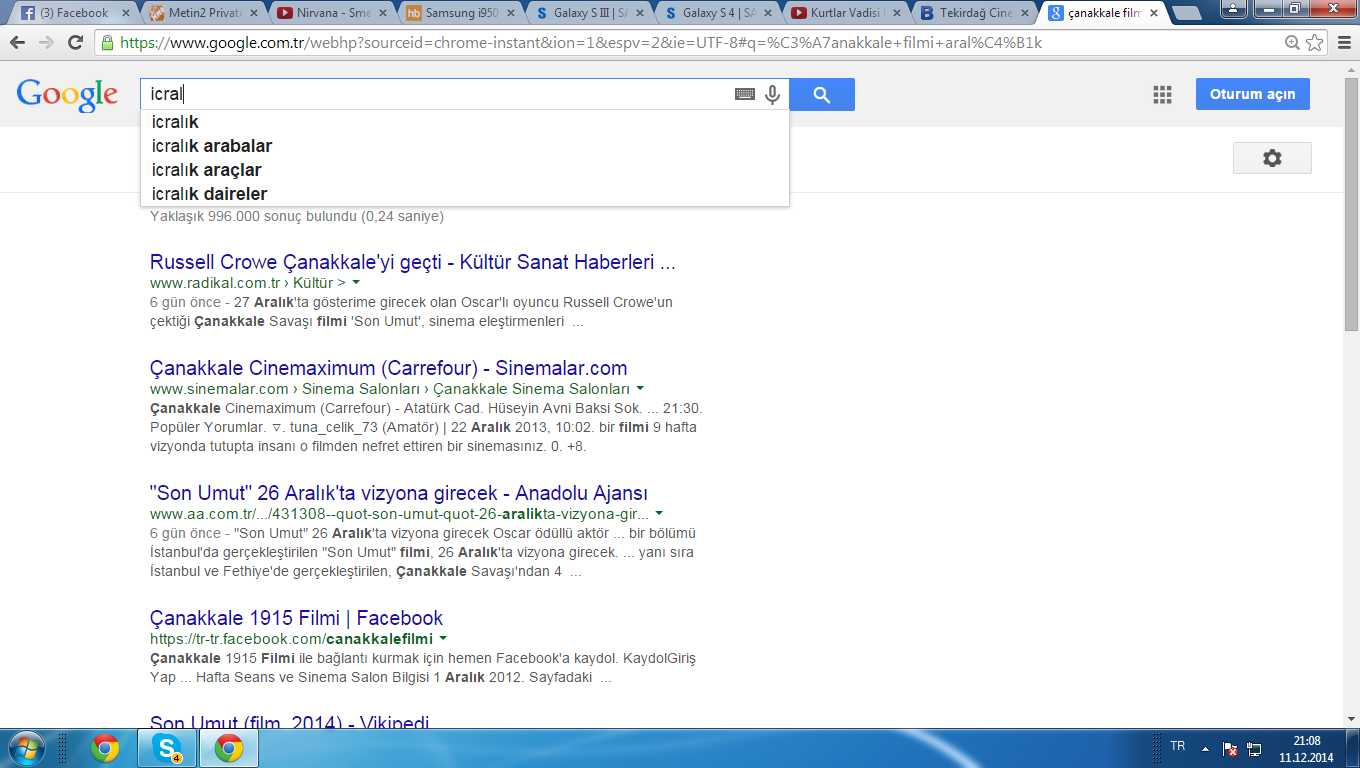Viewport: 1360px width, 768px height.
Task: Show hidden tray icons arrow
Action: point(1206,748)
